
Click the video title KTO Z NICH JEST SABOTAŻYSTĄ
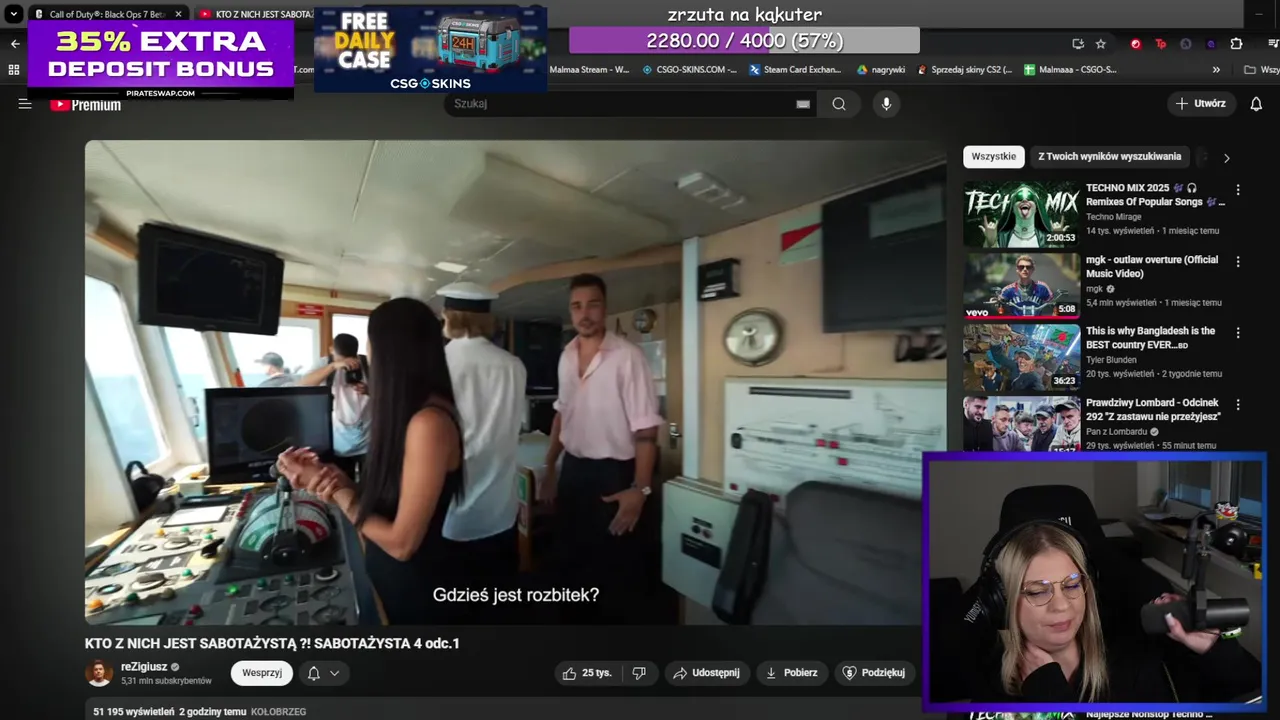272,643
